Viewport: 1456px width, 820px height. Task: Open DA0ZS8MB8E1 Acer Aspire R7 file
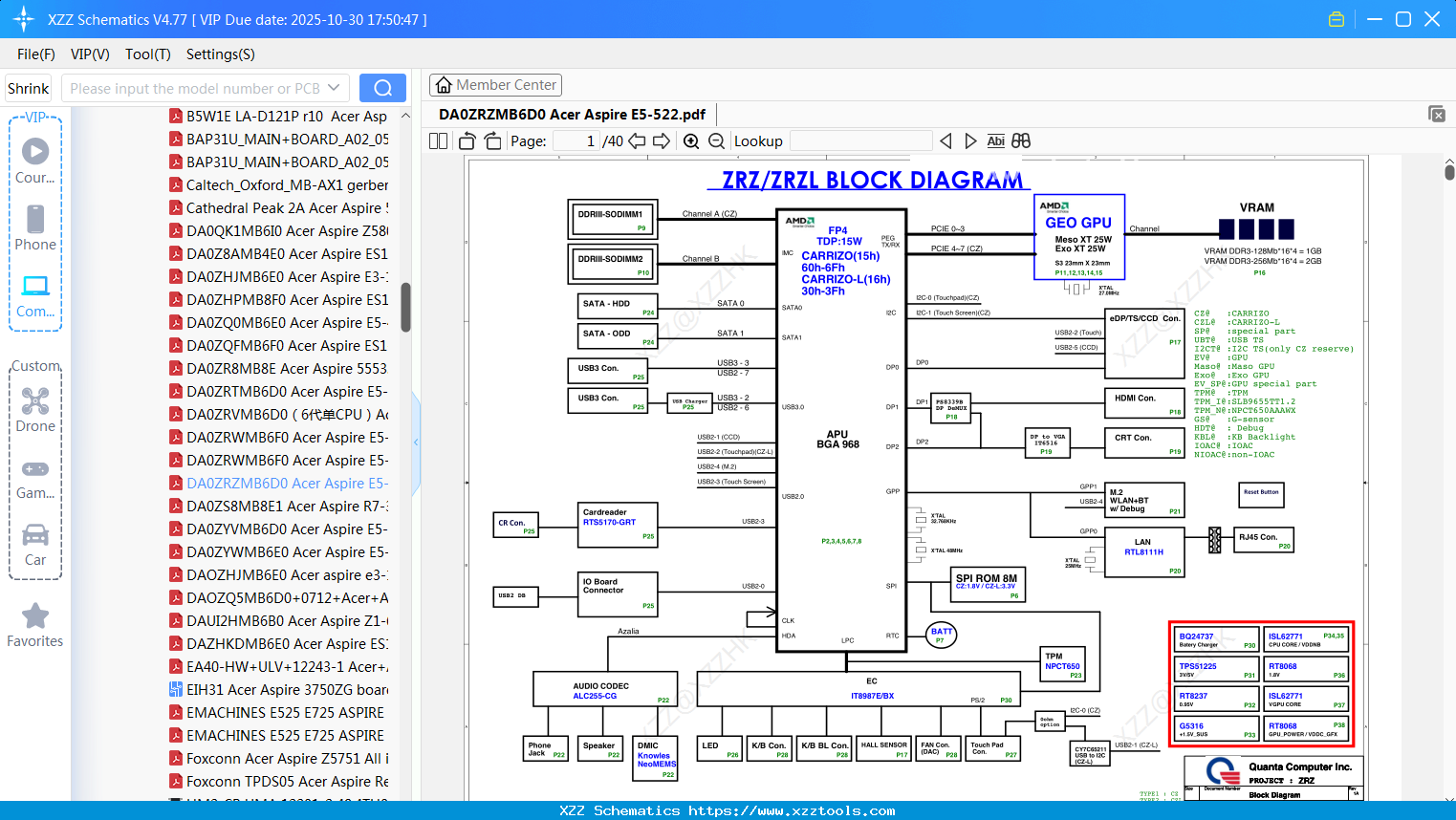coord(278,507)
